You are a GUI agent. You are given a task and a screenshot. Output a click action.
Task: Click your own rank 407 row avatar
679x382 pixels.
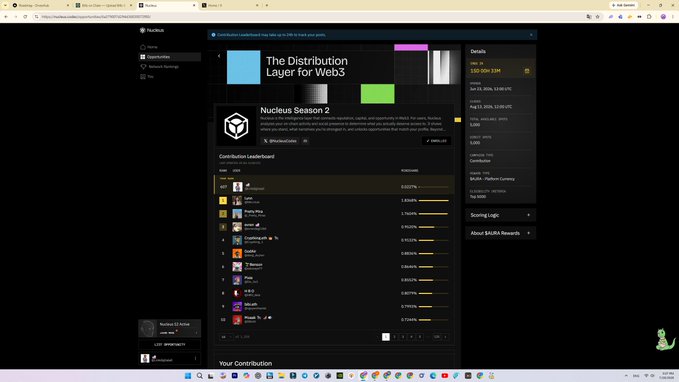point(237,187)
